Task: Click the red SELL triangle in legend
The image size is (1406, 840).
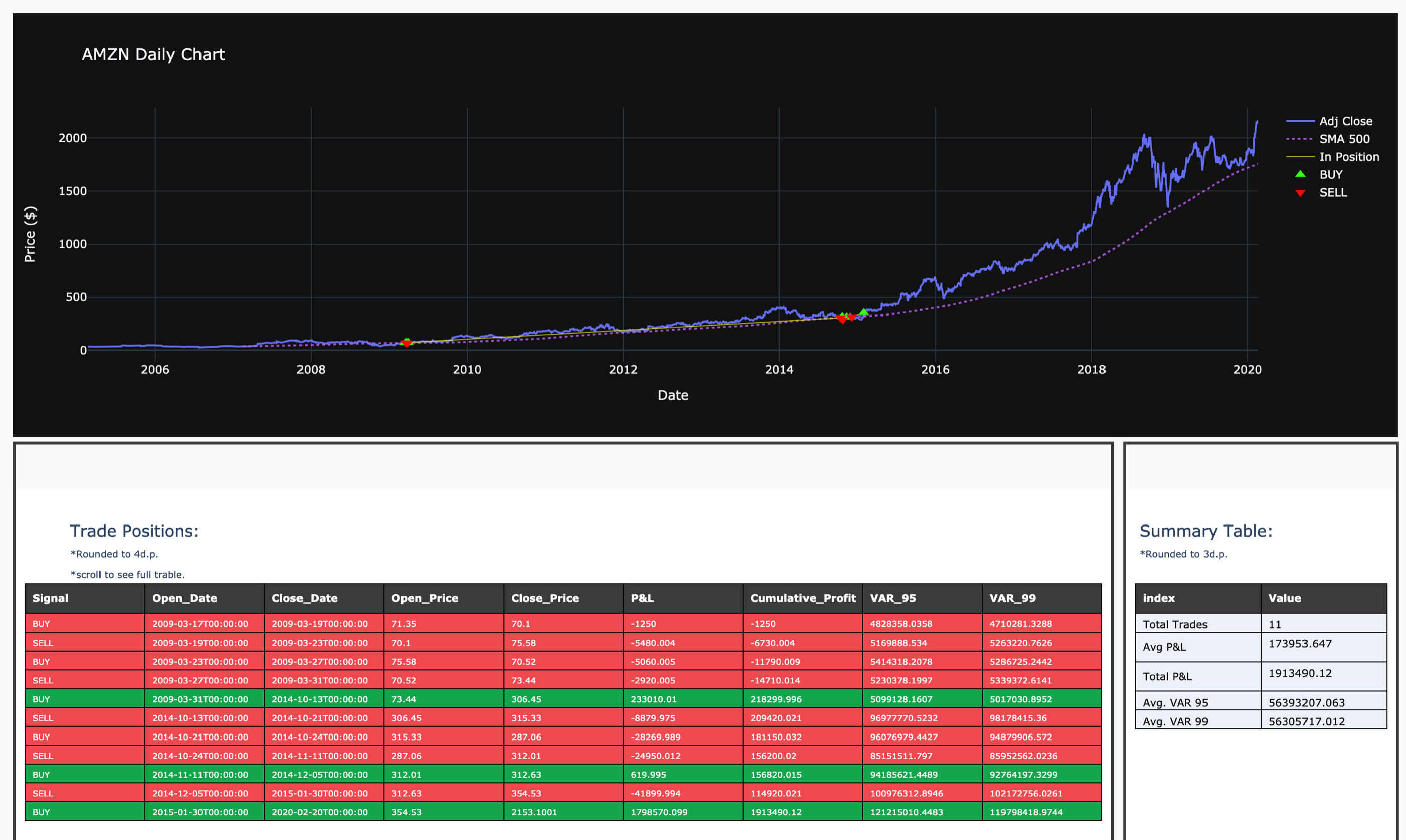Action: tap(1300, 193)
